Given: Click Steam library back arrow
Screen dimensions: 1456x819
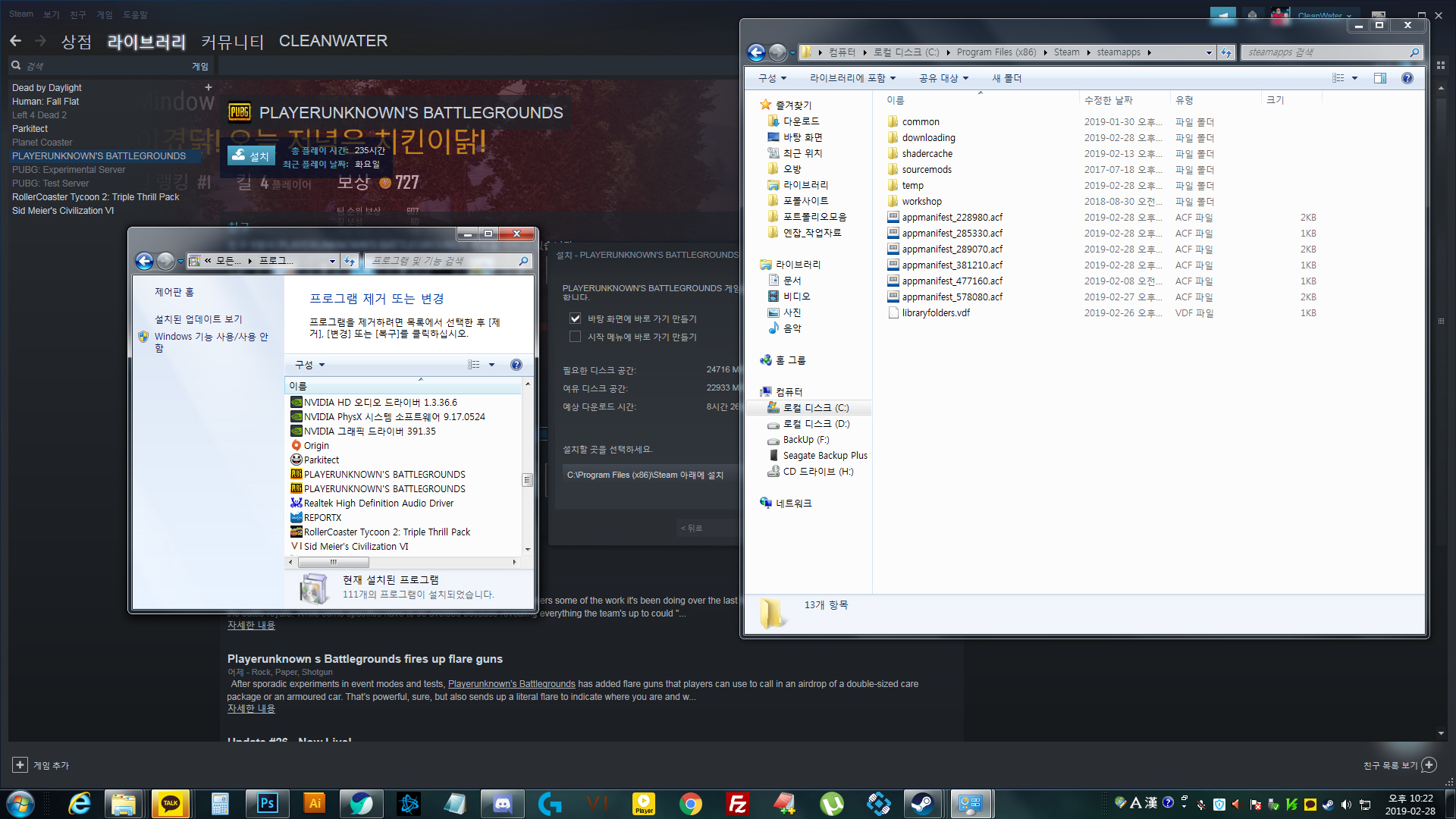Looking at the screenshot, I should pos(16,41).
